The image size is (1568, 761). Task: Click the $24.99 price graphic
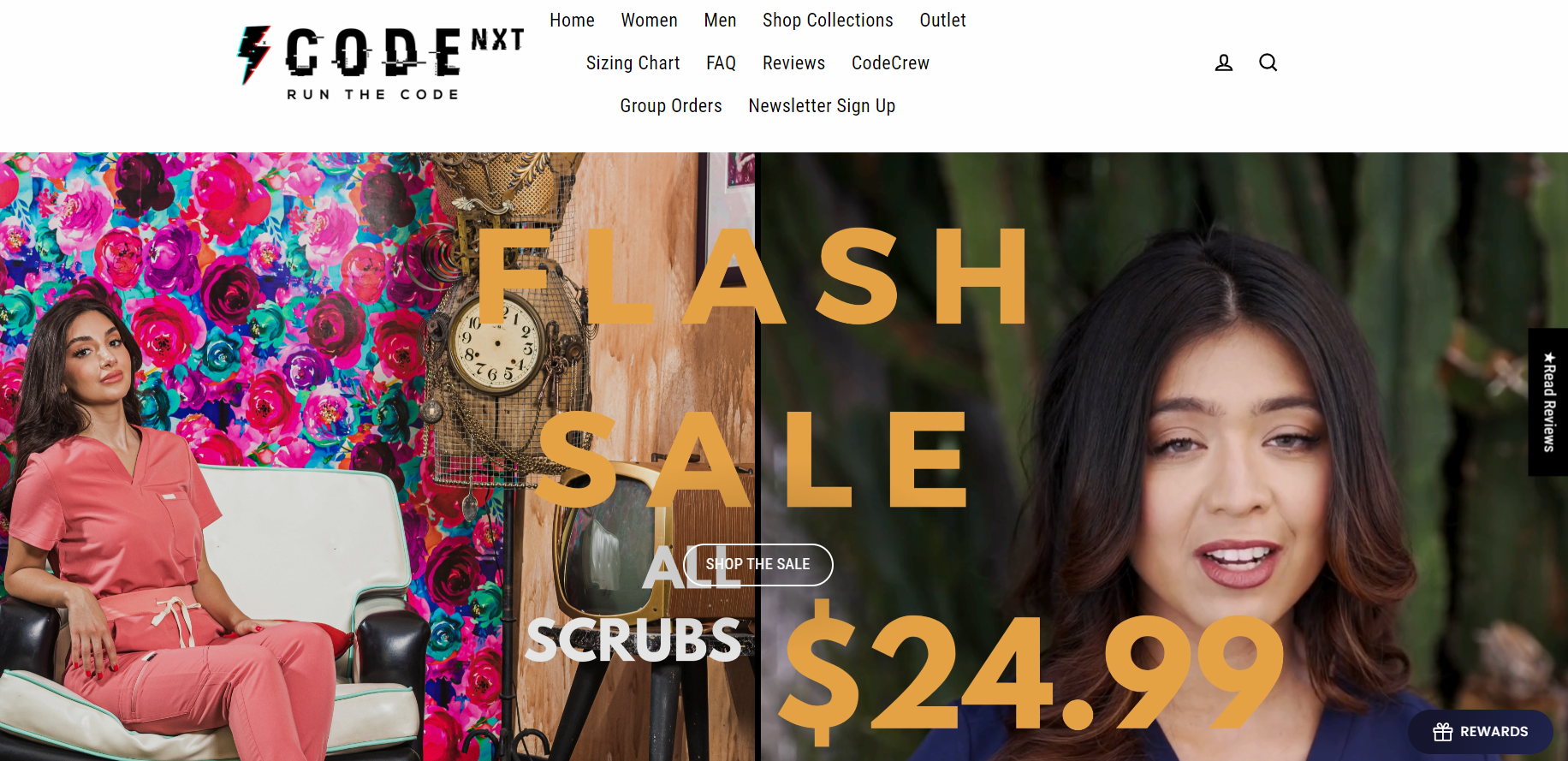[1031, 672]
